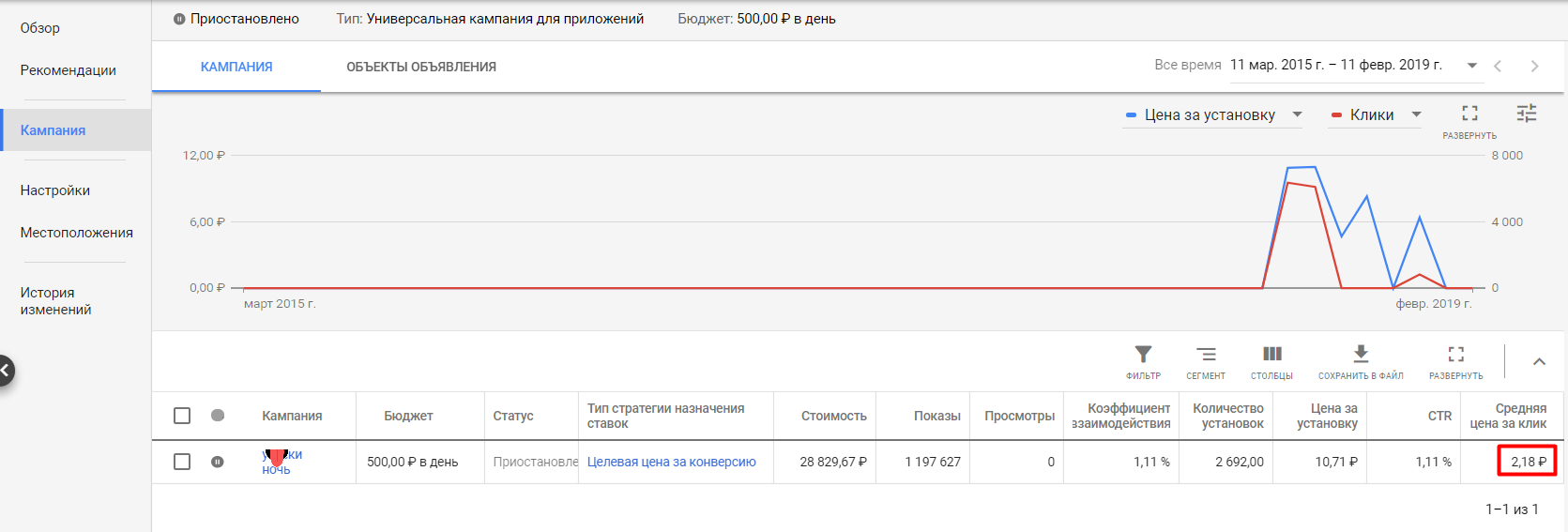The image size is (1568, 532).
Task: Expand the chart with Развернуть icon
Action: coord(1469,114)
